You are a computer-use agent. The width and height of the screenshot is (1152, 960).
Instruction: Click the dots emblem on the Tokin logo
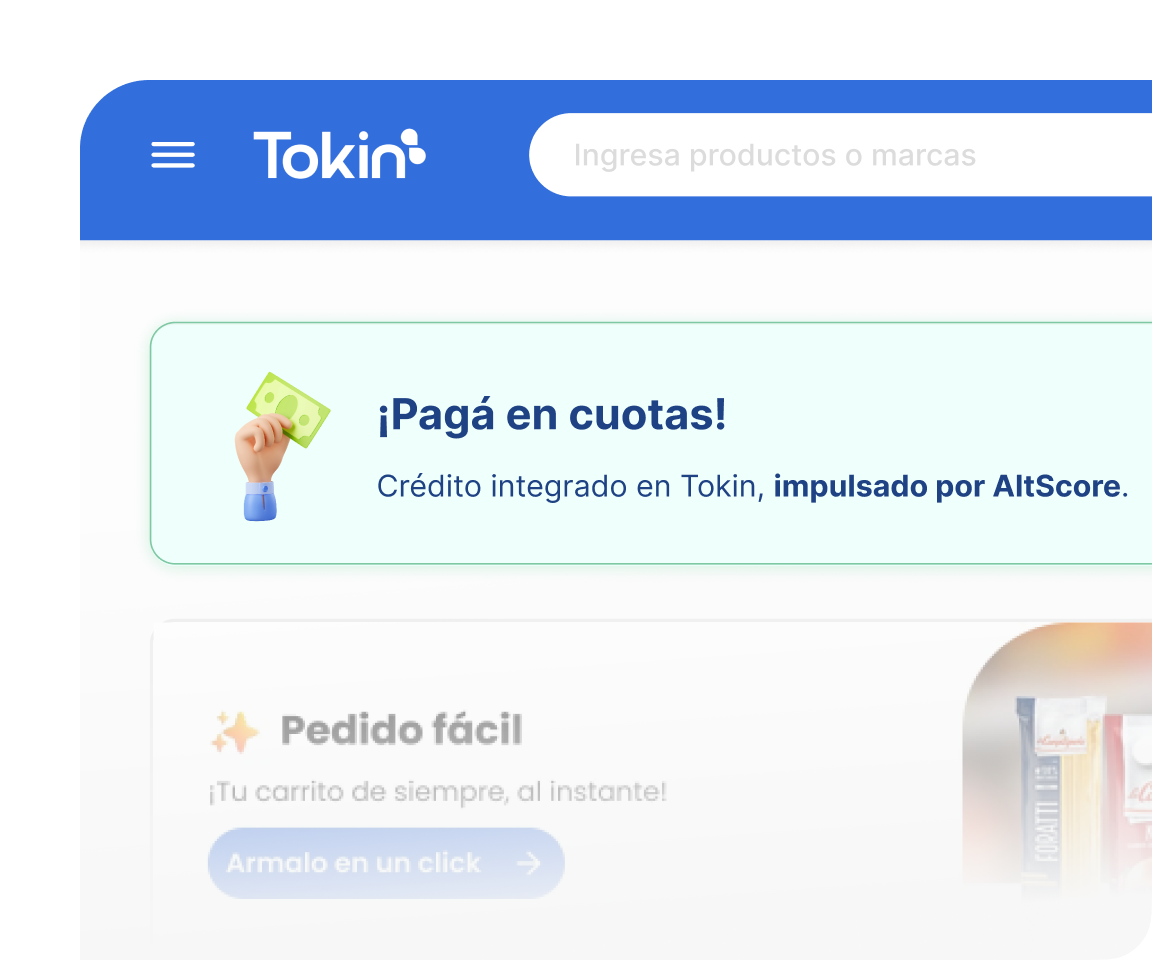(x=412, y=145)
